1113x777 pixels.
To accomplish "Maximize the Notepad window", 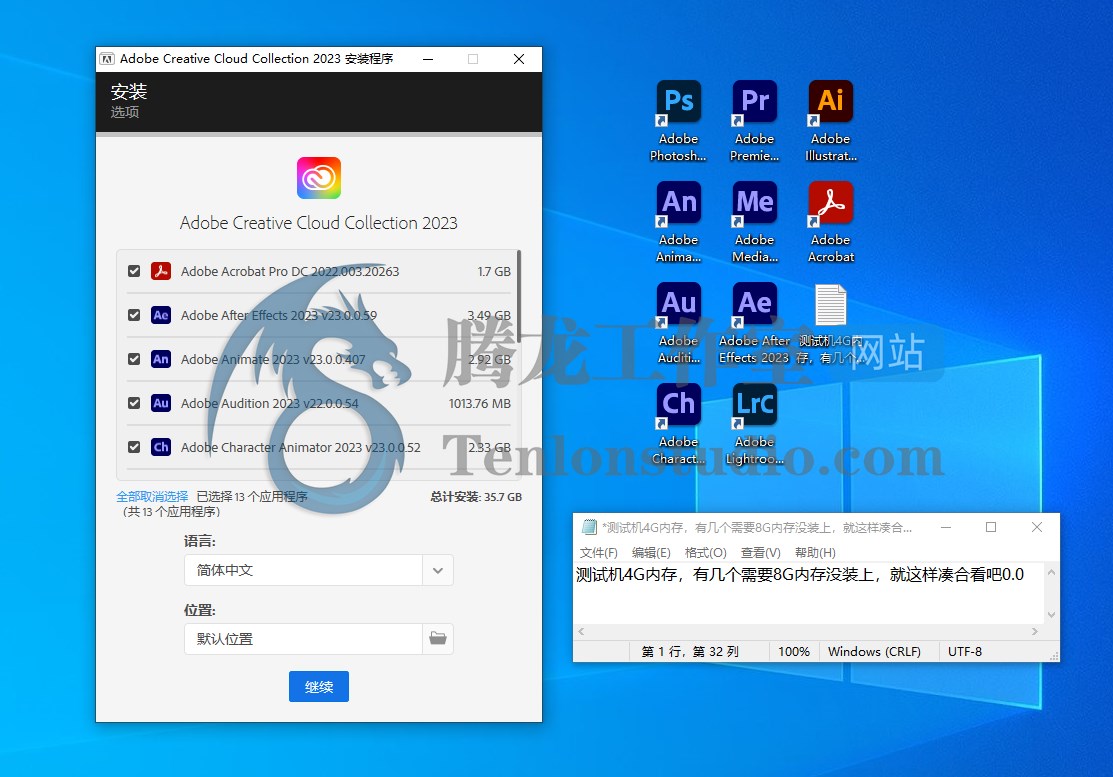I will (x=991, y=527).
